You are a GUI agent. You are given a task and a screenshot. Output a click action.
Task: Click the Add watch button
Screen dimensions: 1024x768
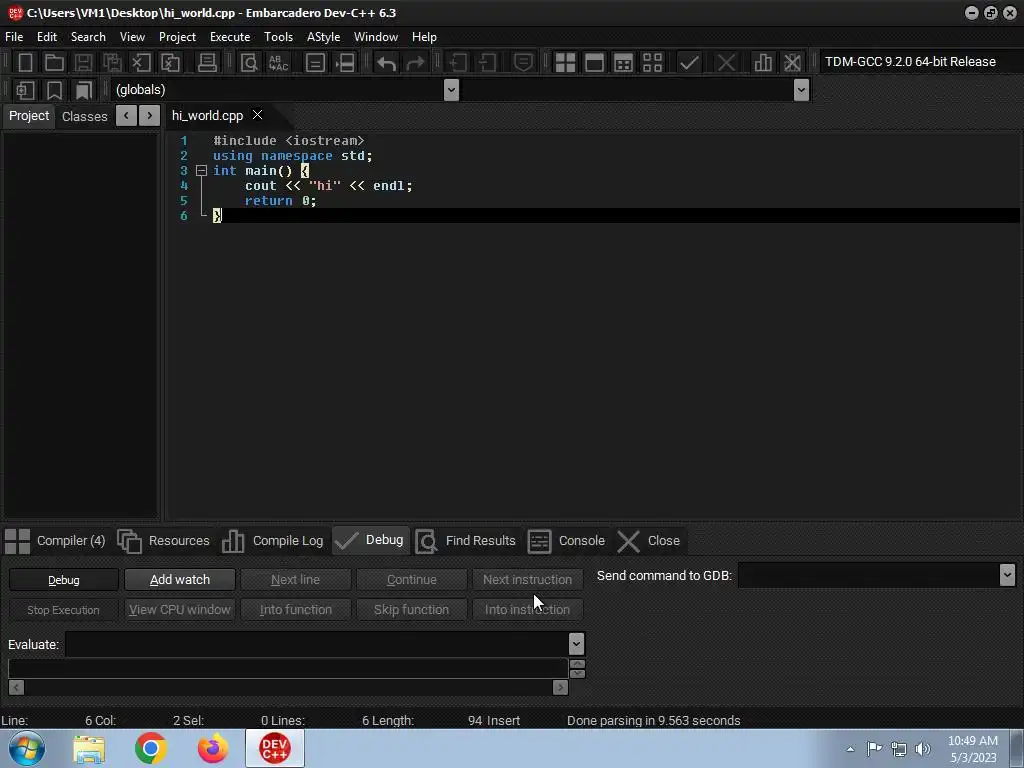[180, 579]
